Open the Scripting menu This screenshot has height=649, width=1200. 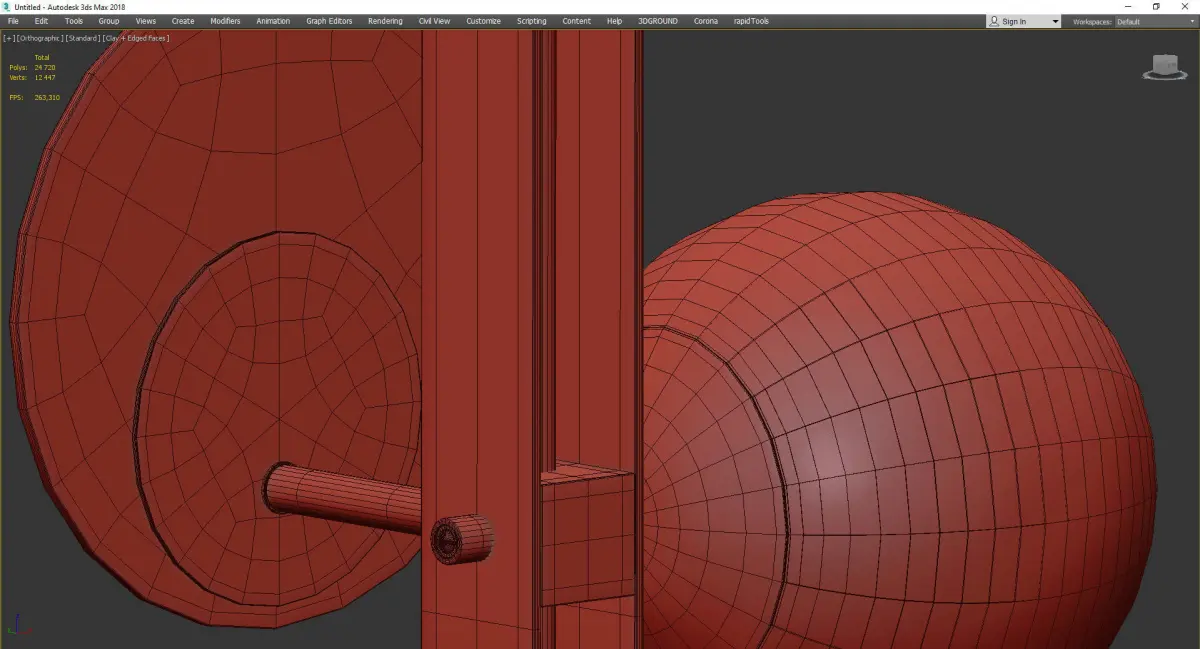(x=532, y=21)
